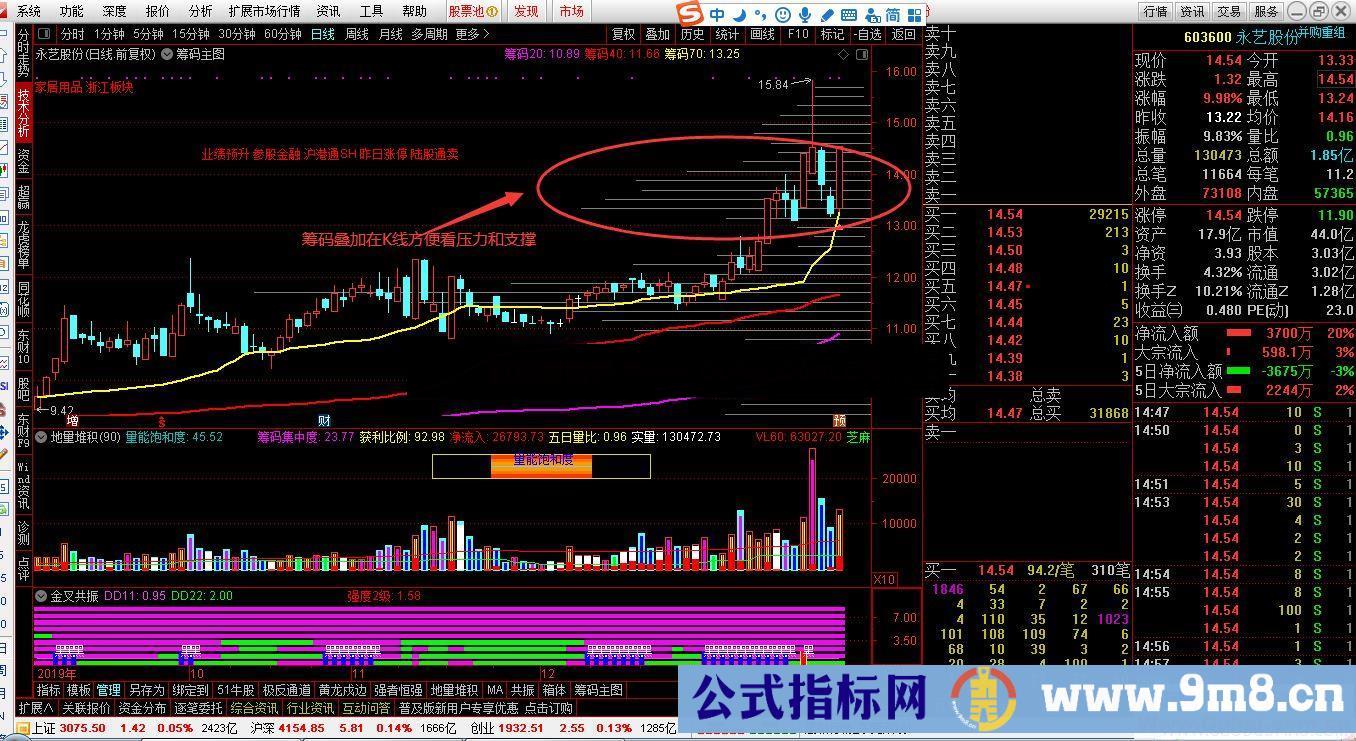Image resolution: width=1356 pixels, height=741 pixels.
Task: Open the 技术分析 panel in left sidebar
Action: tap(20, 113)
